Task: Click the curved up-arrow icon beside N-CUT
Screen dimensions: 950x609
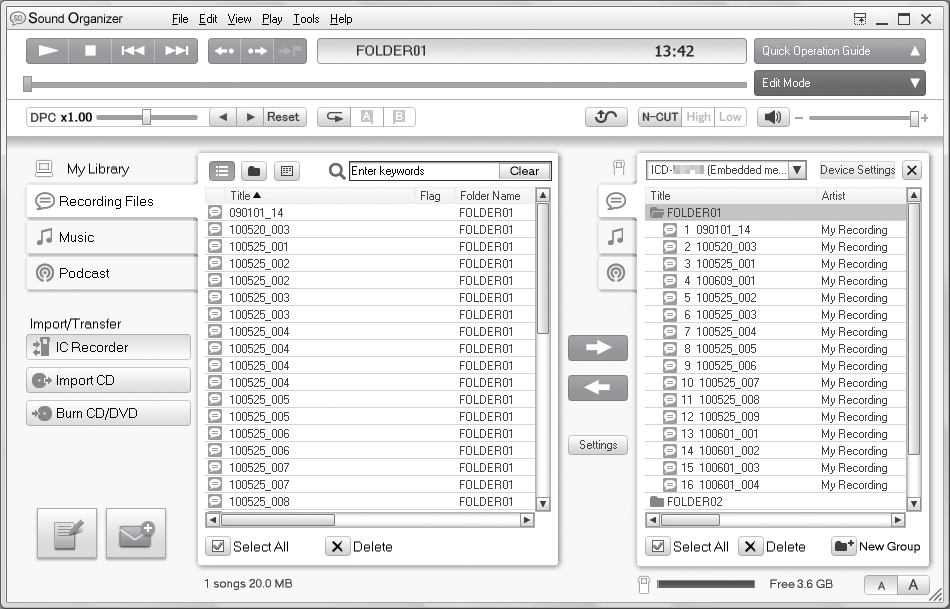Action: (606, 117)
